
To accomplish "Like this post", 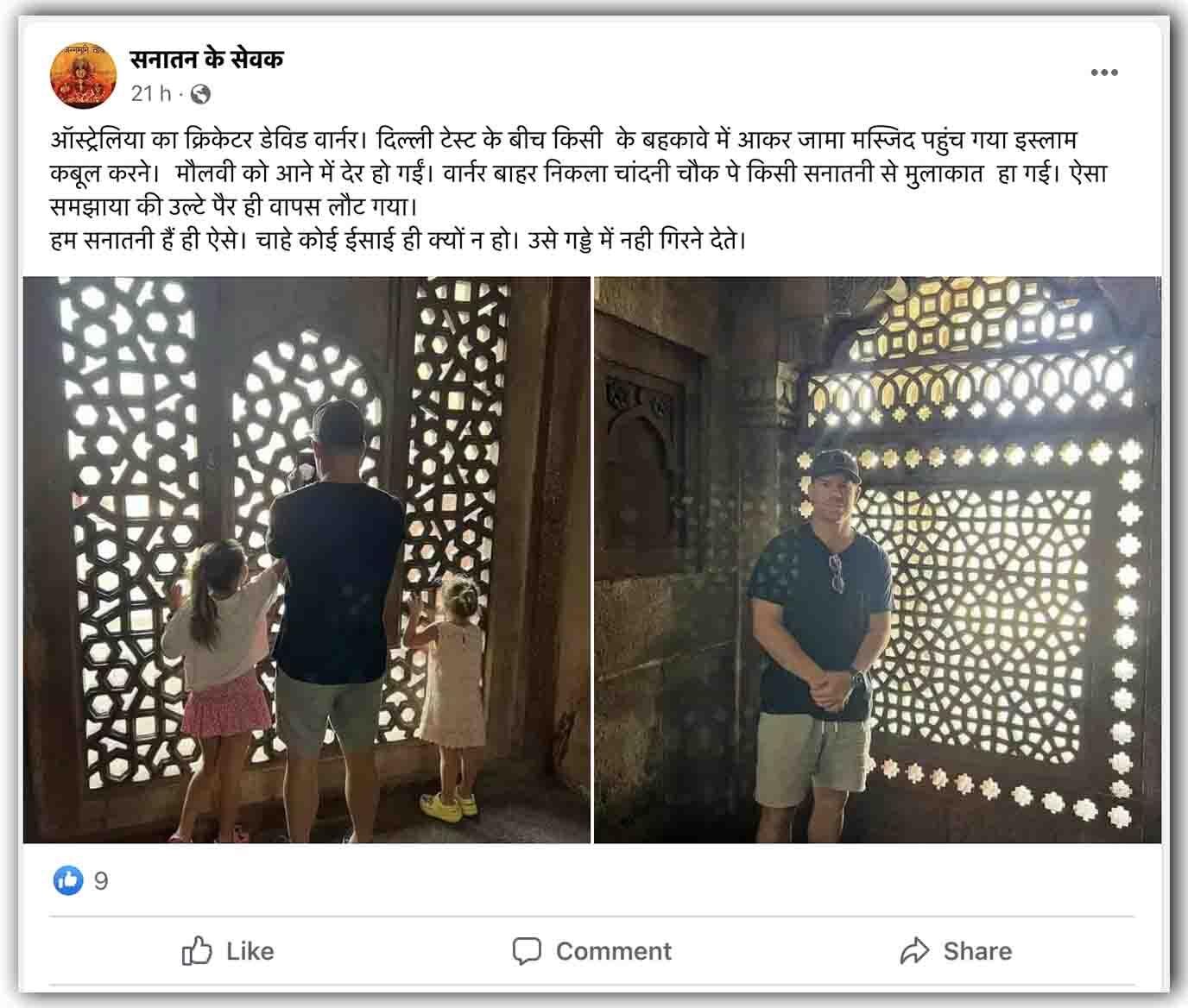I will point(228,951).
